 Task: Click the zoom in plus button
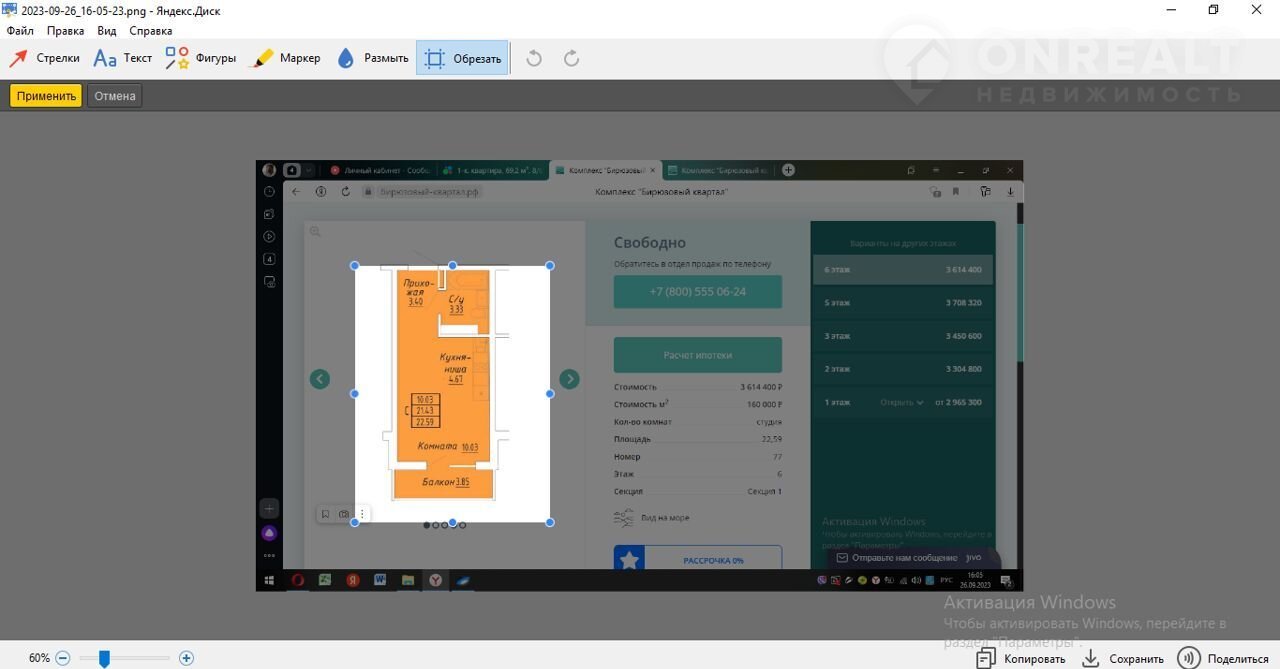pos(186,658)
